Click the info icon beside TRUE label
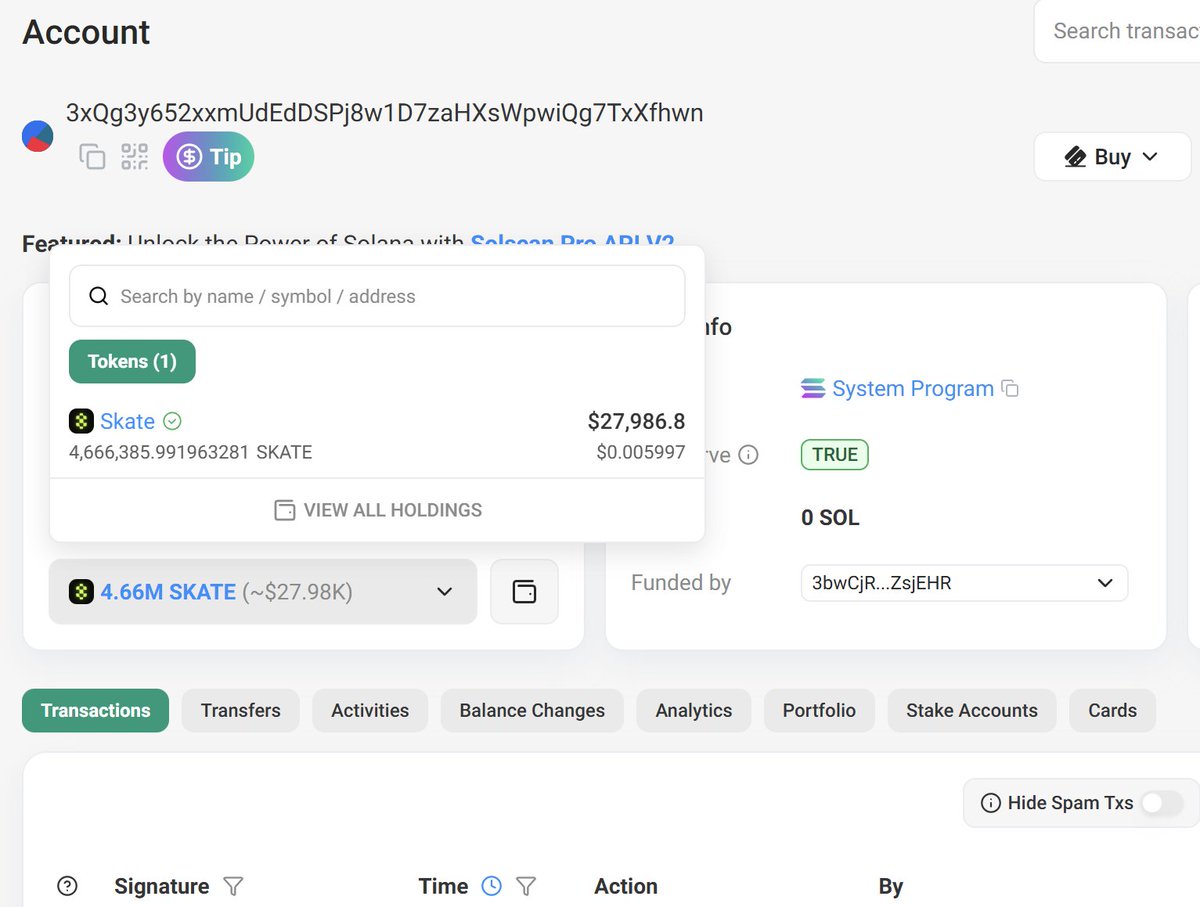The height and width of the screenshot is (907, 1200). pyautogui.click(x=748, y=455)
